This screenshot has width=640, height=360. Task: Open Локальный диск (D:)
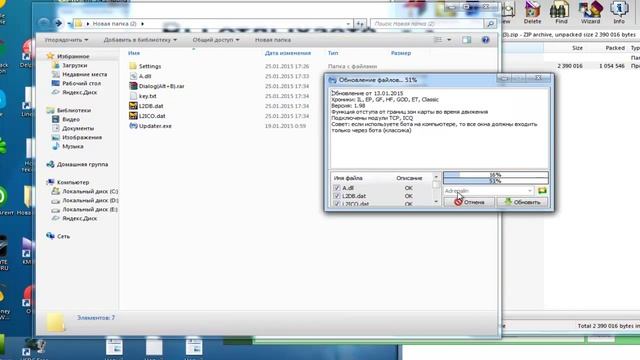tap(90, 200)
